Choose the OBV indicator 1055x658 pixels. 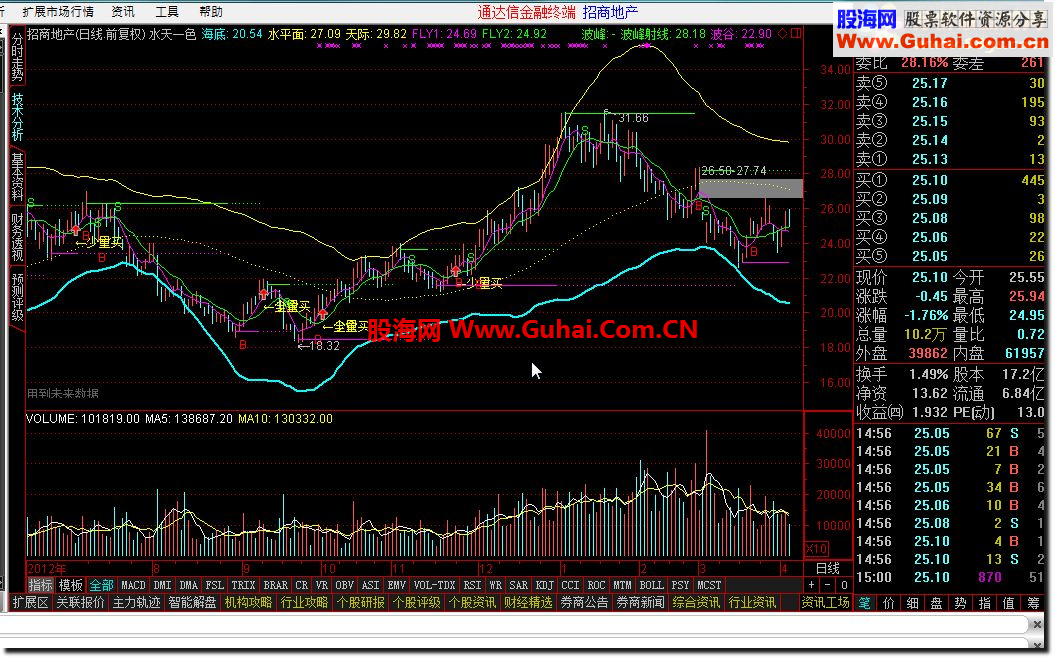[x=344, y=585]
